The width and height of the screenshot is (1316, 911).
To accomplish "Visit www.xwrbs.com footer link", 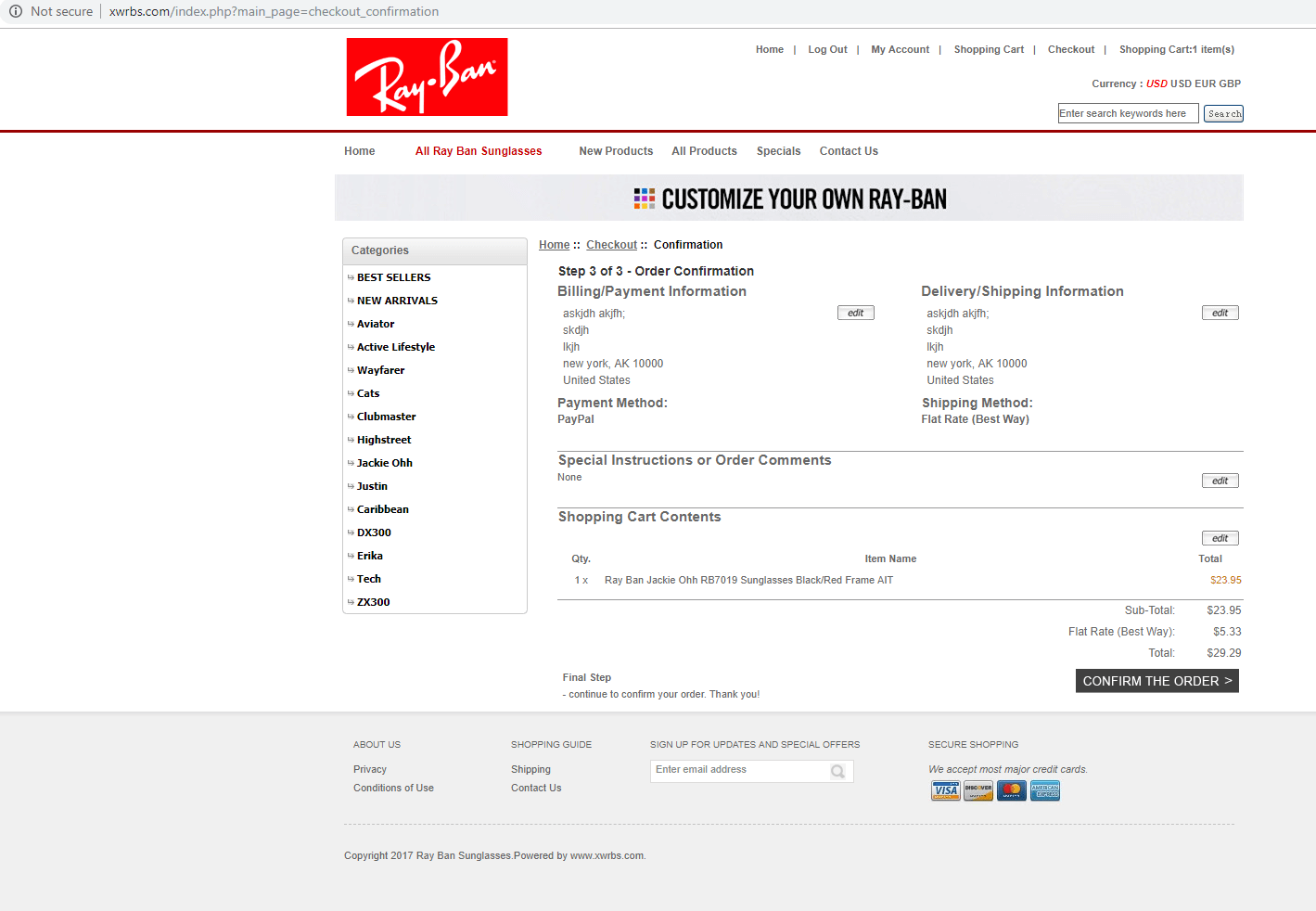I will point(607,856).
